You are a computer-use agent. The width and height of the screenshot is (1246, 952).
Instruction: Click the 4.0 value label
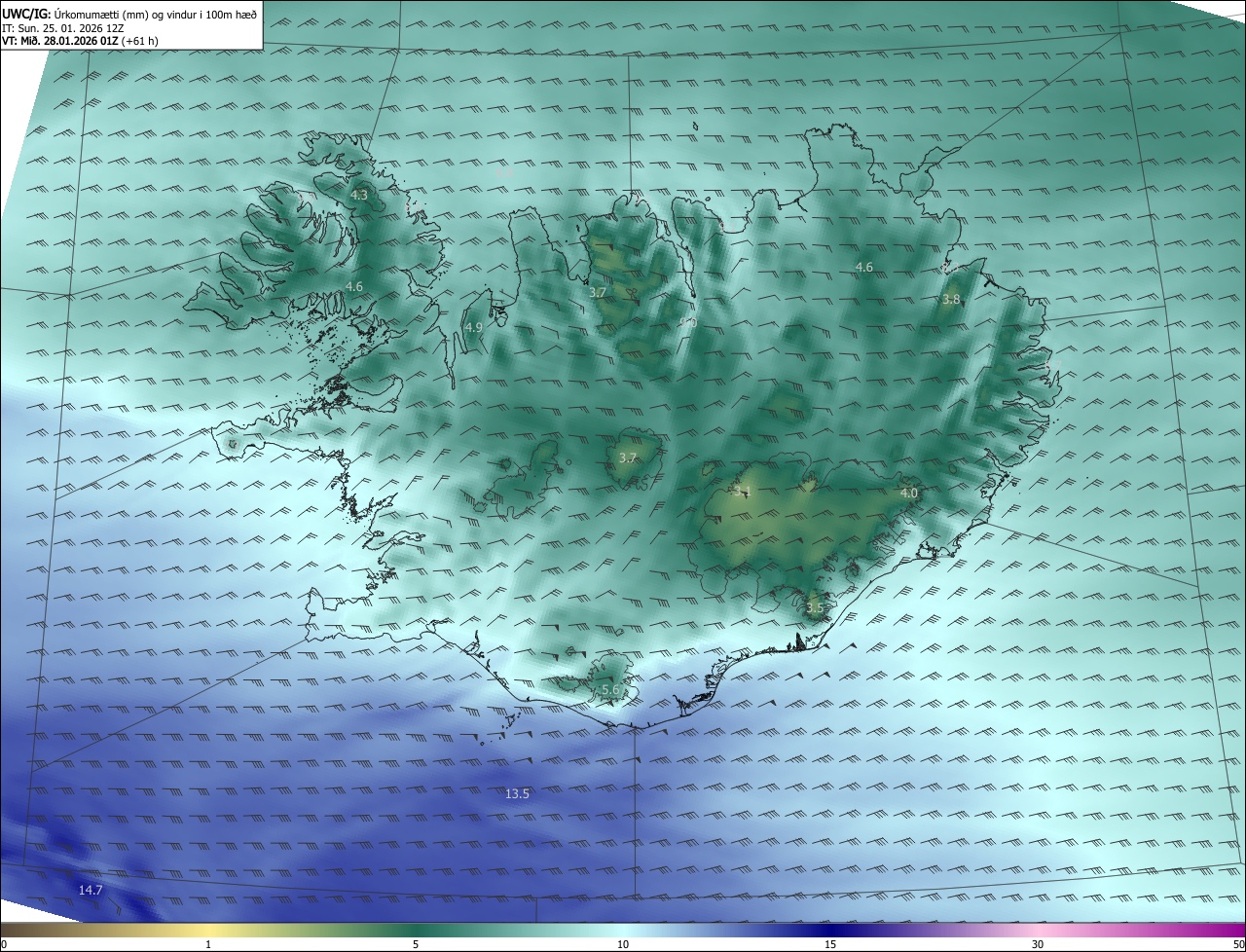(908, 494)
